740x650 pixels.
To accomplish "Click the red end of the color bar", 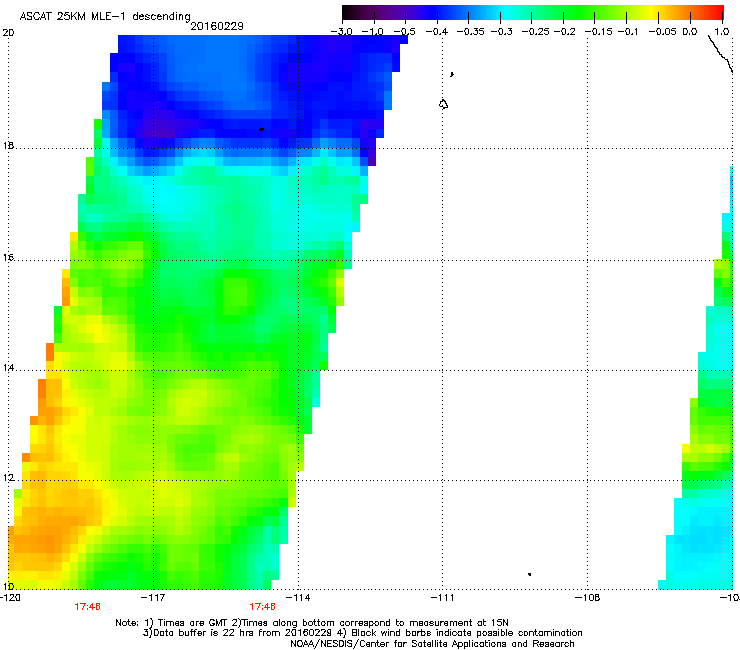I will click(x=718, y=13).
